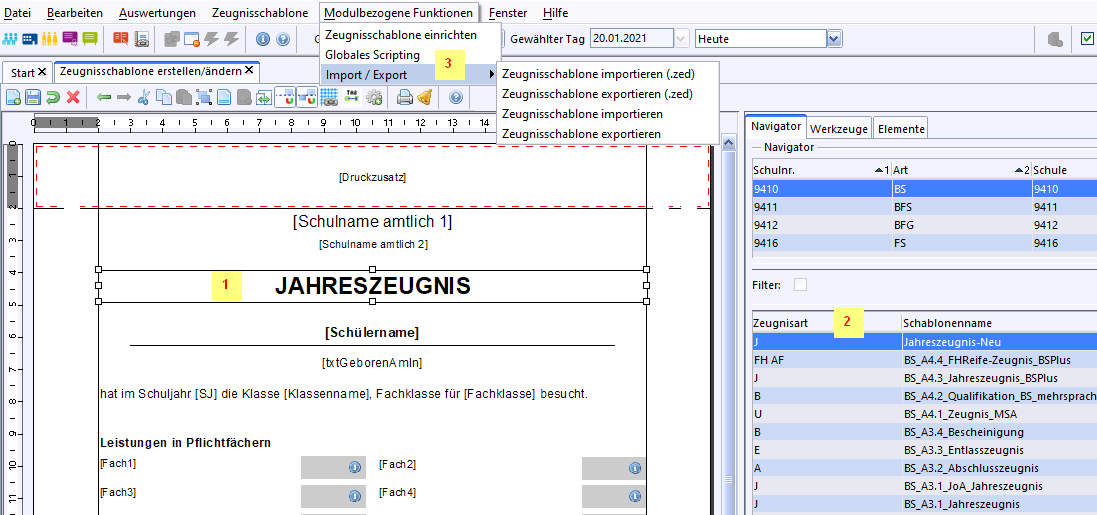1097x515 pixels.
Task: Select Zeugnisschablone exportieren (.zed)
Action: (597, 93)
